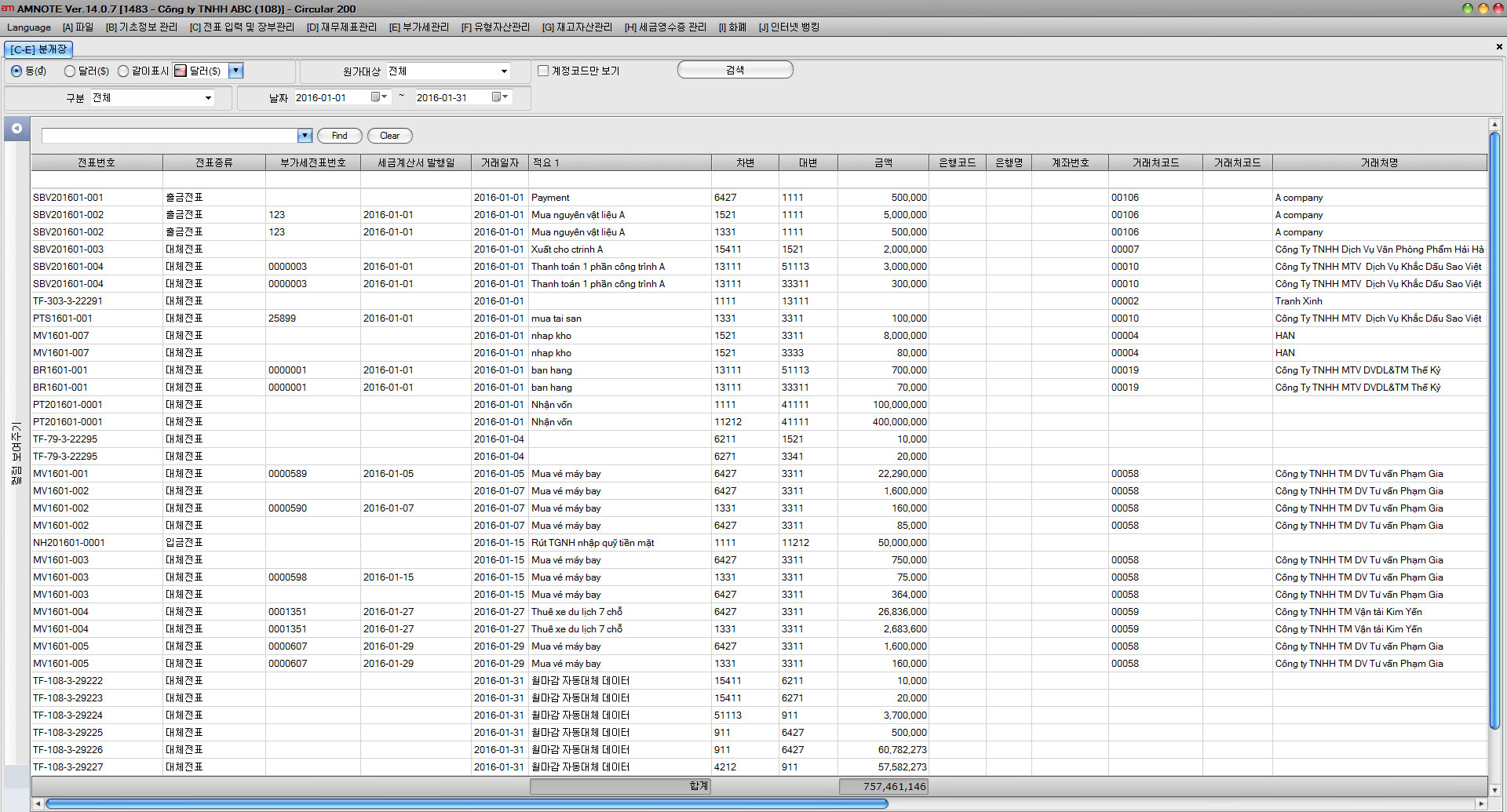
Task: Open the [E] 부가세관리 menu
Action: click(418, 27)
